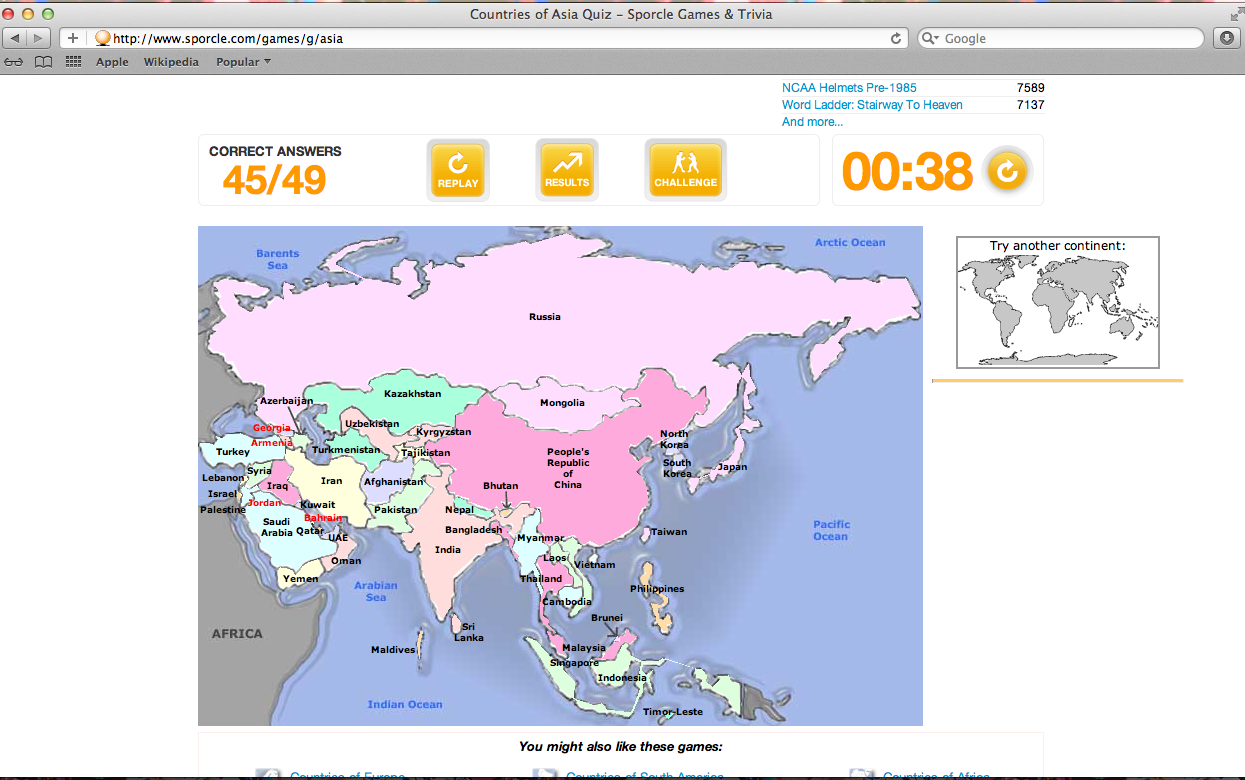1245x780 pixels.
Task: Click the Brunei label
Action: point(607,618)
